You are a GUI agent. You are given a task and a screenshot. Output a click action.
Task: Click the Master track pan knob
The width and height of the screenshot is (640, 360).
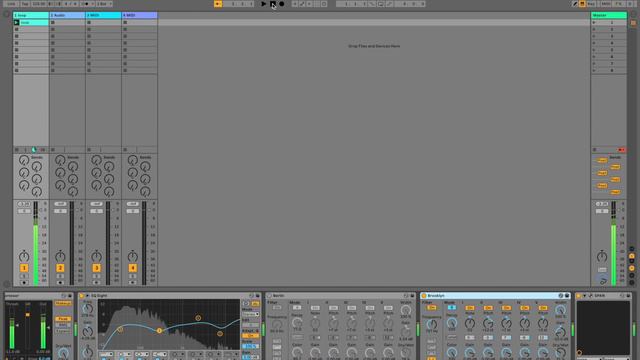602,256
